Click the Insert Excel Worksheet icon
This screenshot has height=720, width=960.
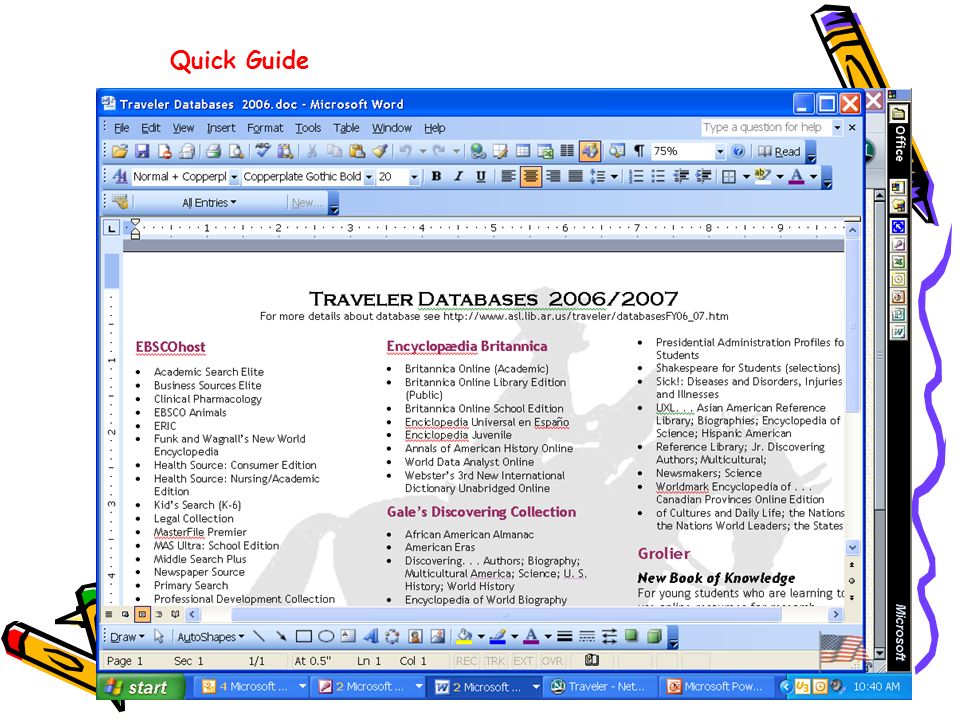click(x=545, y=151)
